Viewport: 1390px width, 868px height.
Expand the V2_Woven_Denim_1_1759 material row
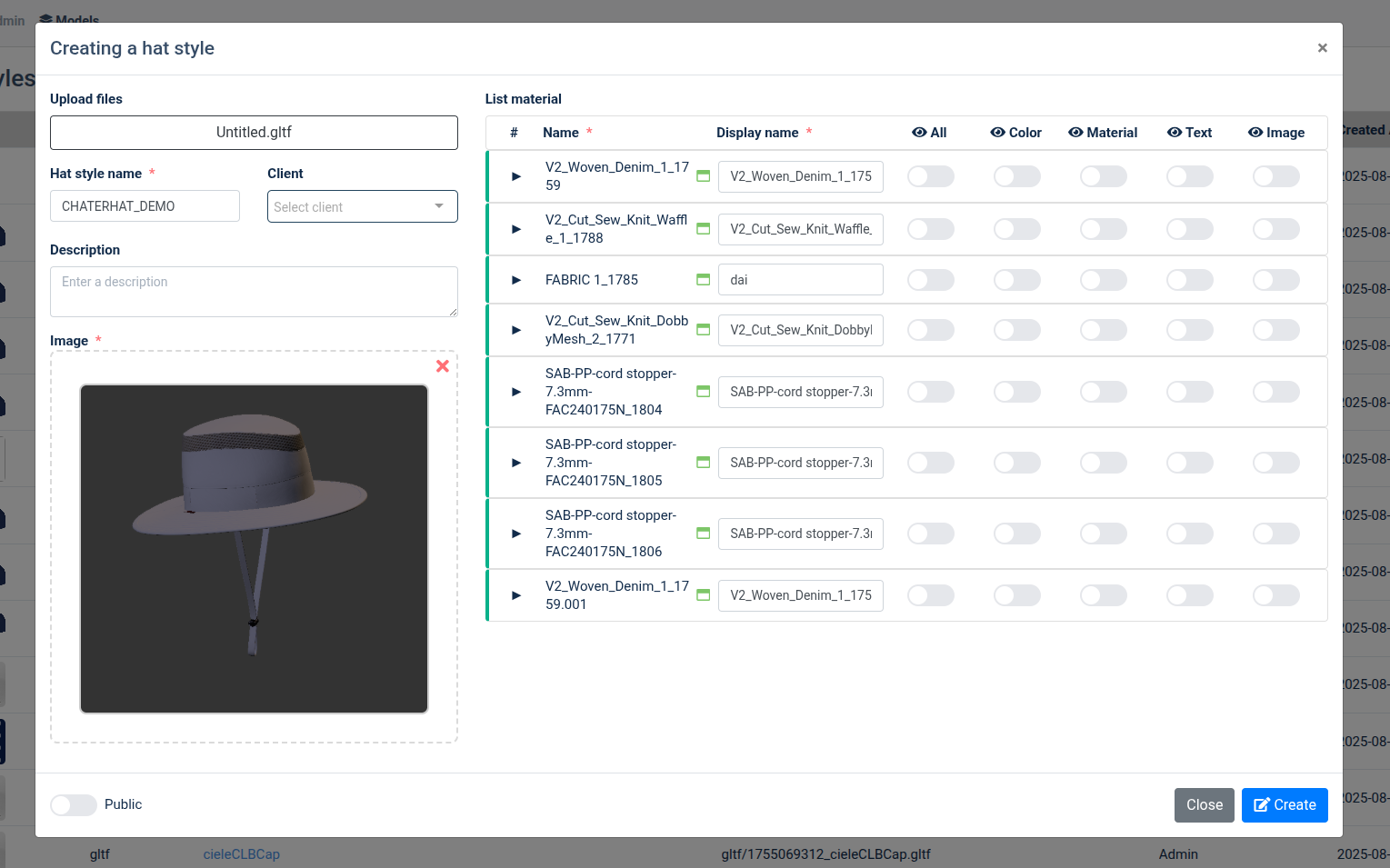[516, 176]
